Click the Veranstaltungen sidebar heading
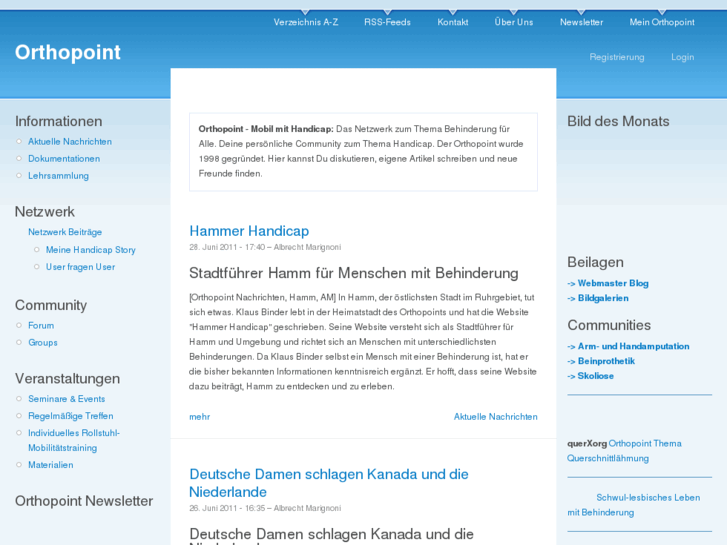The width and height of the screenshot is (727, 545). (67, 378)
